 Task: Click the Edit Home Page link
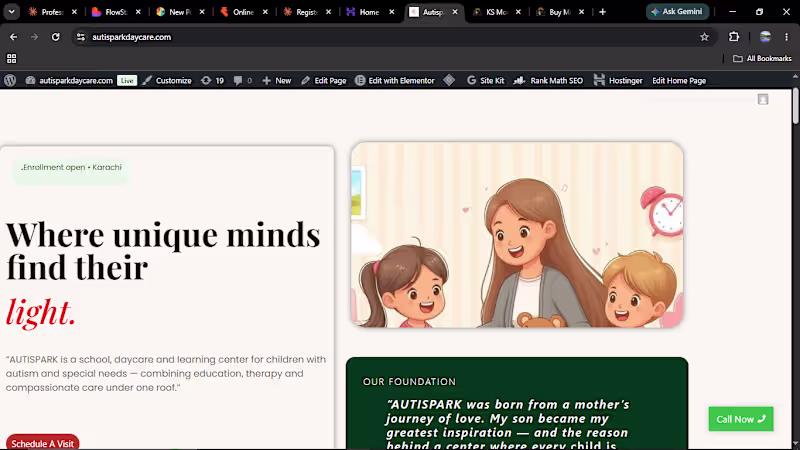point(679,81)
